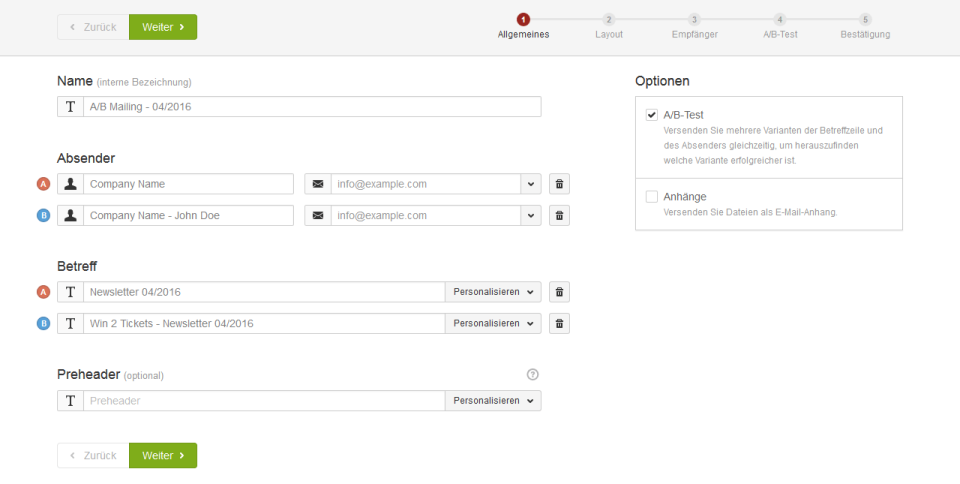This screenshot has height=484, width=960.
Task: Focus the Name field A/B Mailing - 04/2016
Action: click(x=312, y=106)
